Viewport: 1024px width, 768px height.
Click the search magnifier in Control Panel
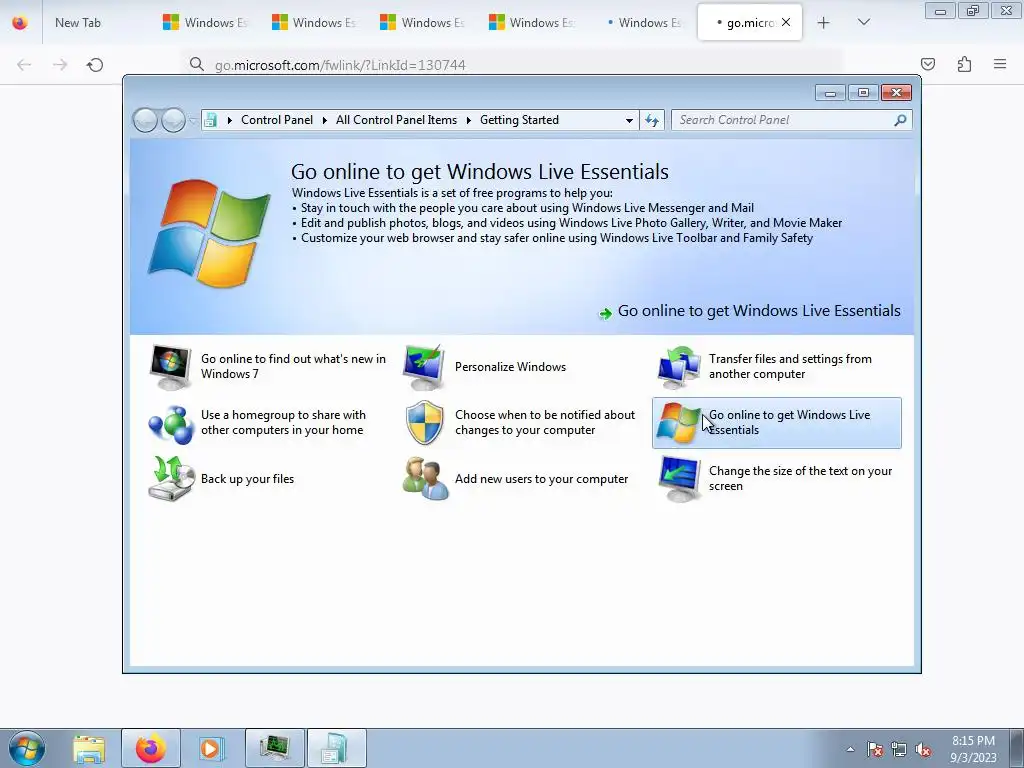point(900,120)
